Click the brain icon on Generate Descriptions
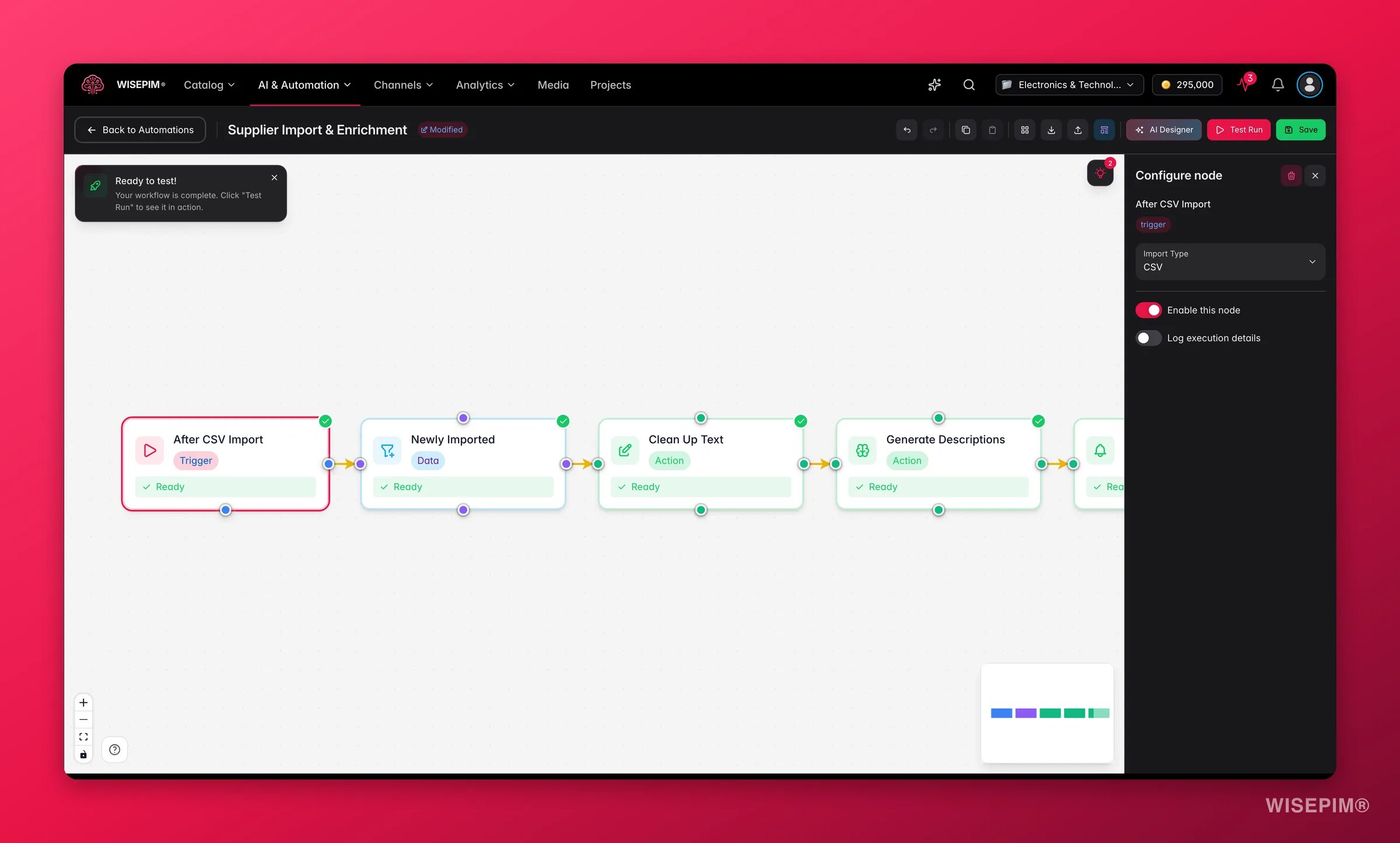 (862, 450)
